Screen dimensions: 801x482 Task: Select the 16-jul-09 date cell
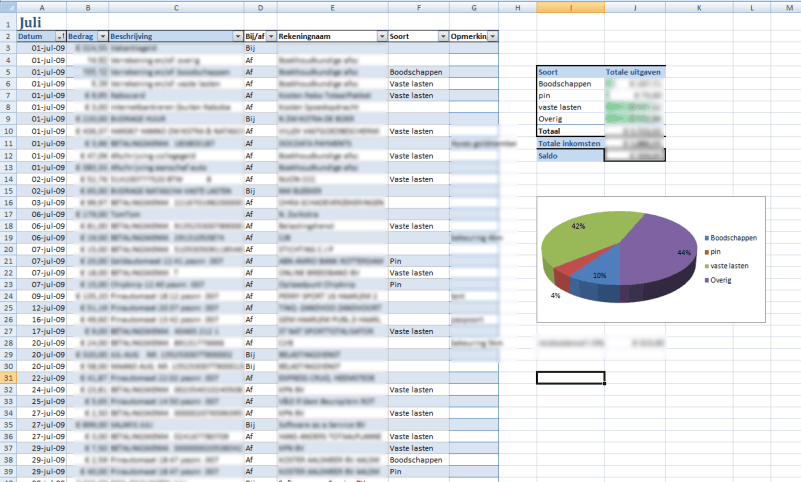coord(41,320)
